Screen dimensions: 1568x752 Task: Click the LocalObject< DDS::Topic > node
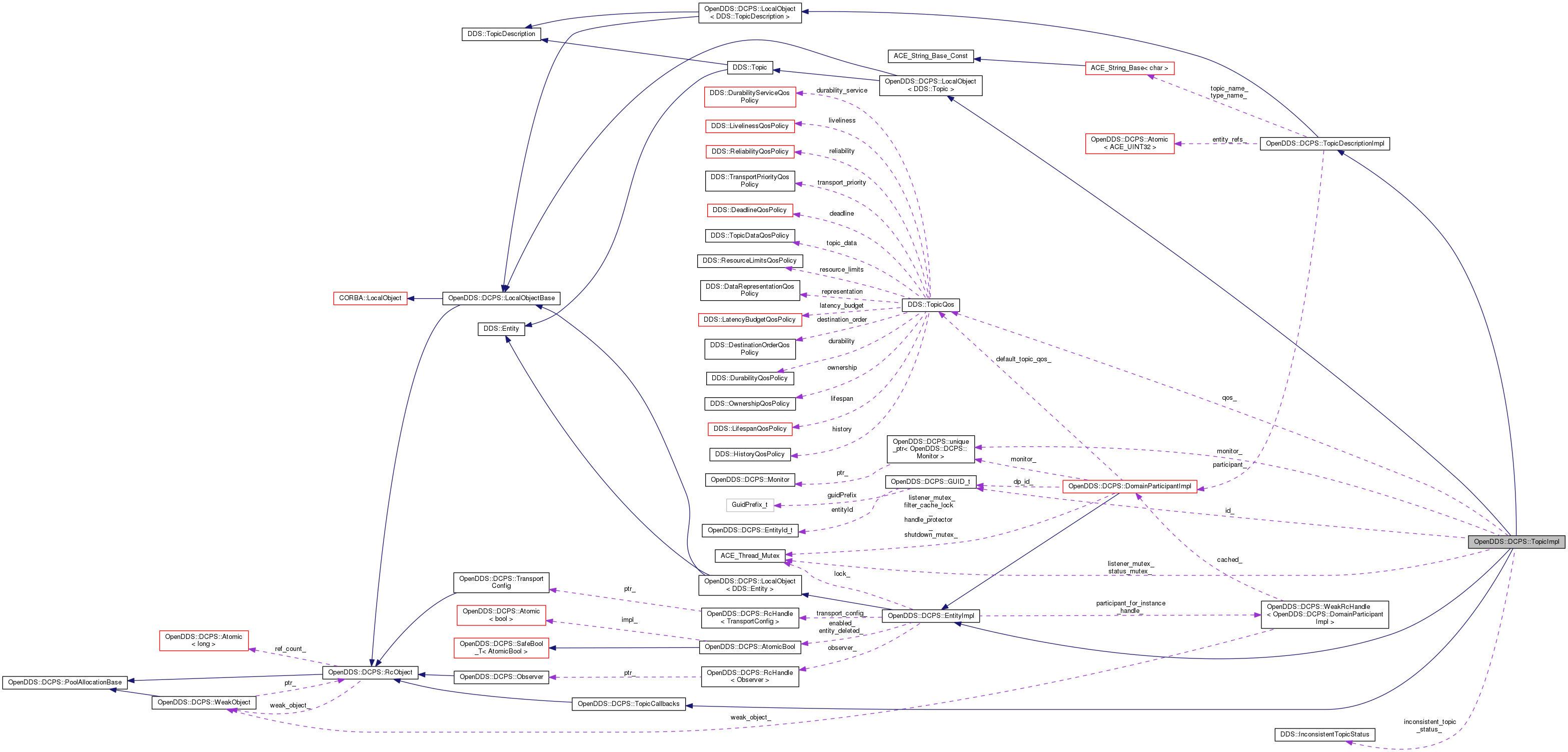tap(931, 85)
